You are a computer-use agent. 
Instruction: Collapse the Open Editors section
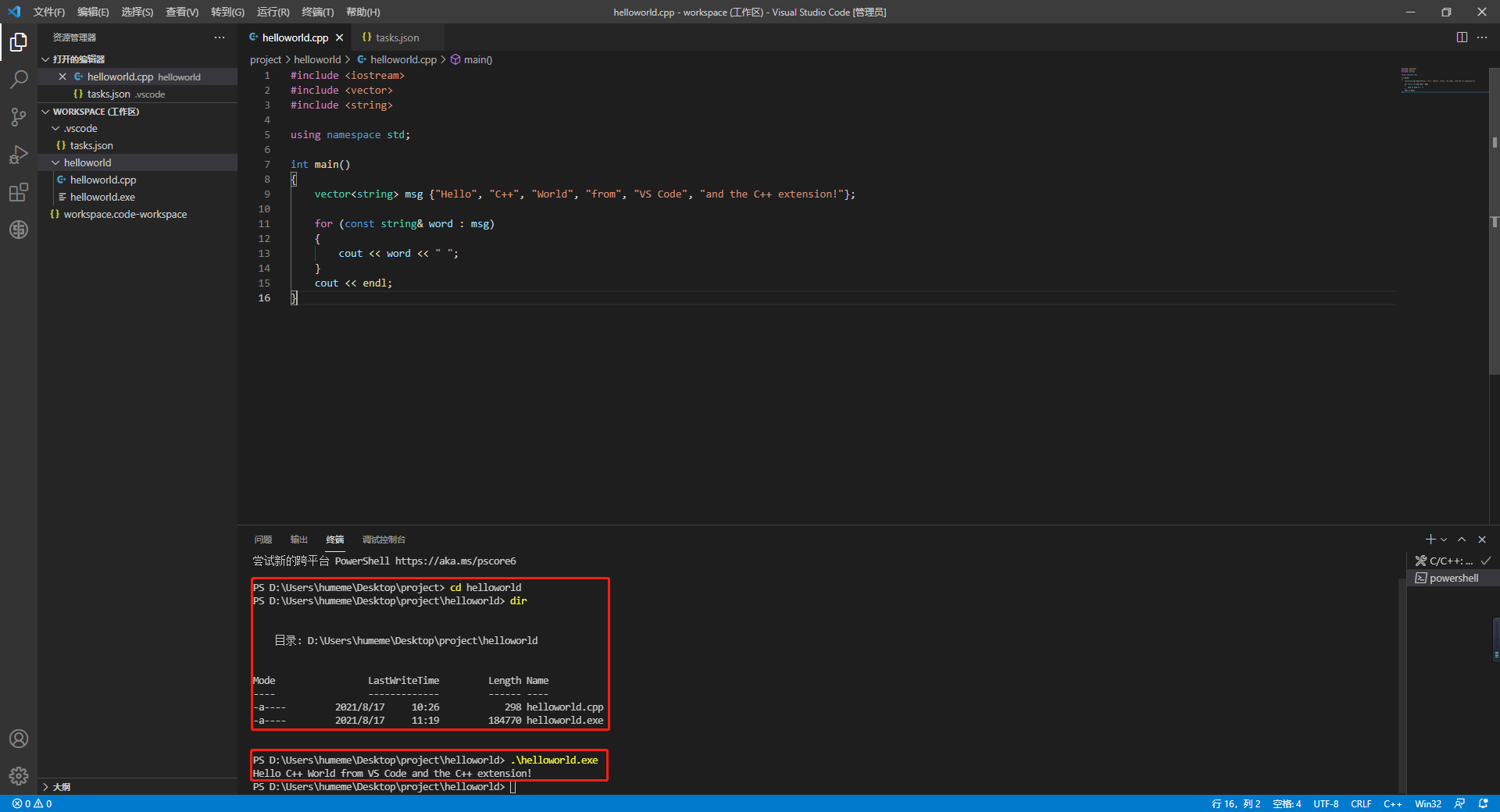tap(137, 59)
